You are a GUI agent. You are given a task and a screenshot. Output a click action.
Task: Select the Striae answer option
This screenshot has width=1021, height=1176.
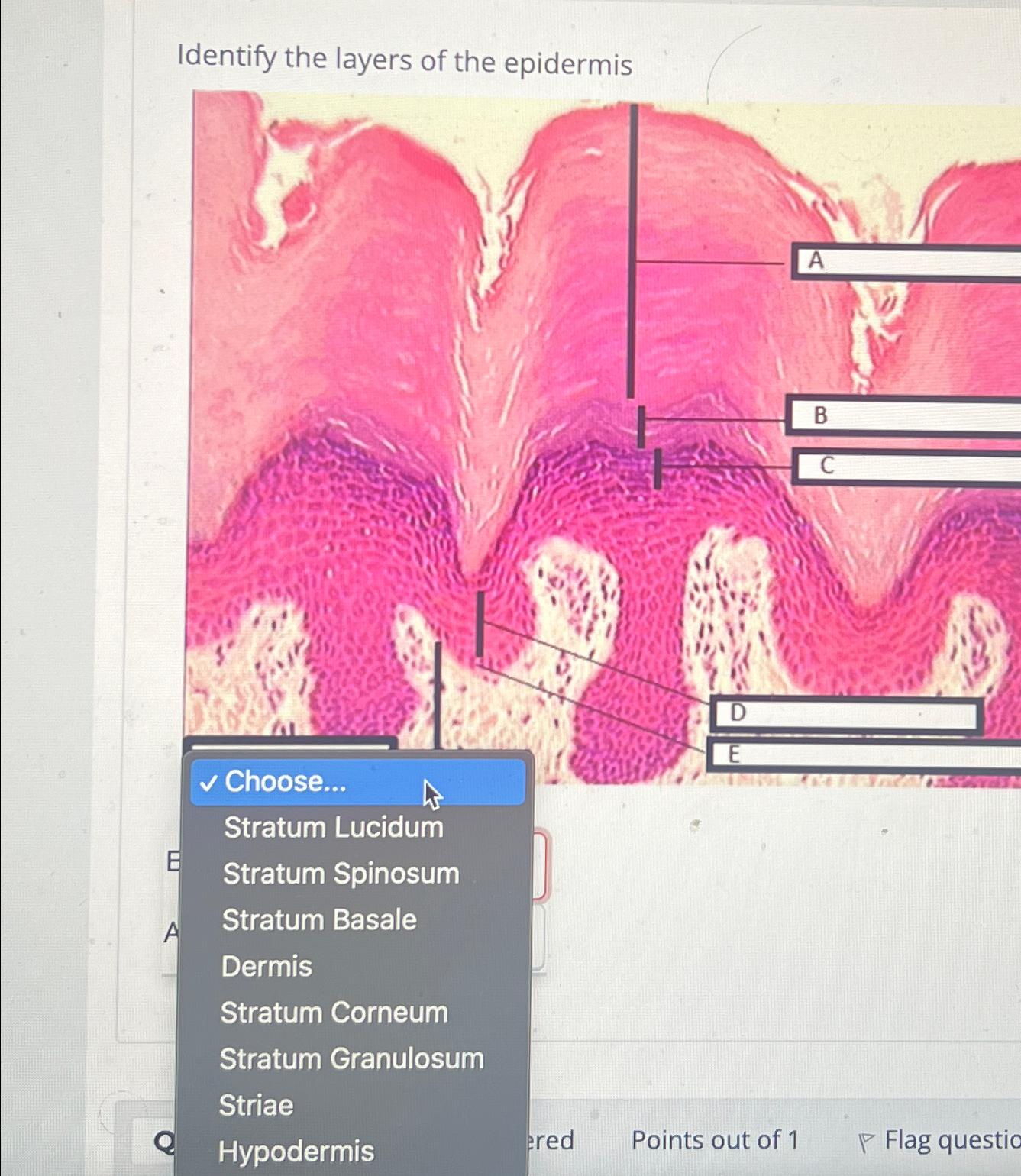255,1105
